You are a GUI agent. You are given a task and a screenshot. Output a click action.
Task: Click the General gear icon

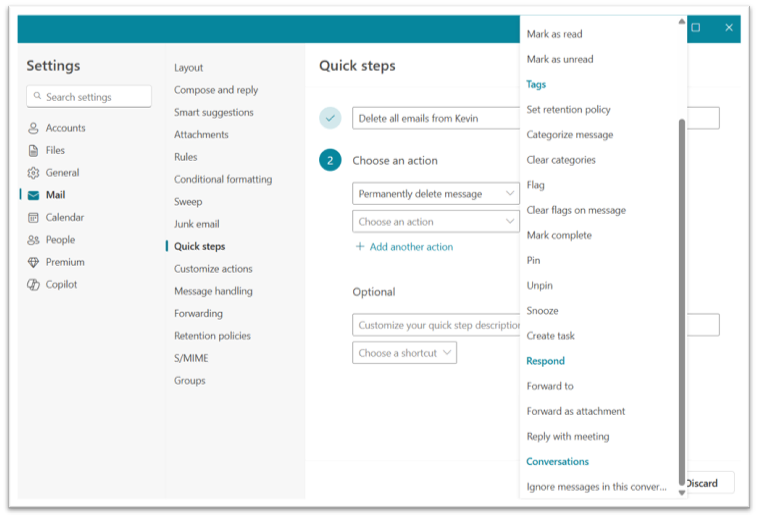coord(33,173)
